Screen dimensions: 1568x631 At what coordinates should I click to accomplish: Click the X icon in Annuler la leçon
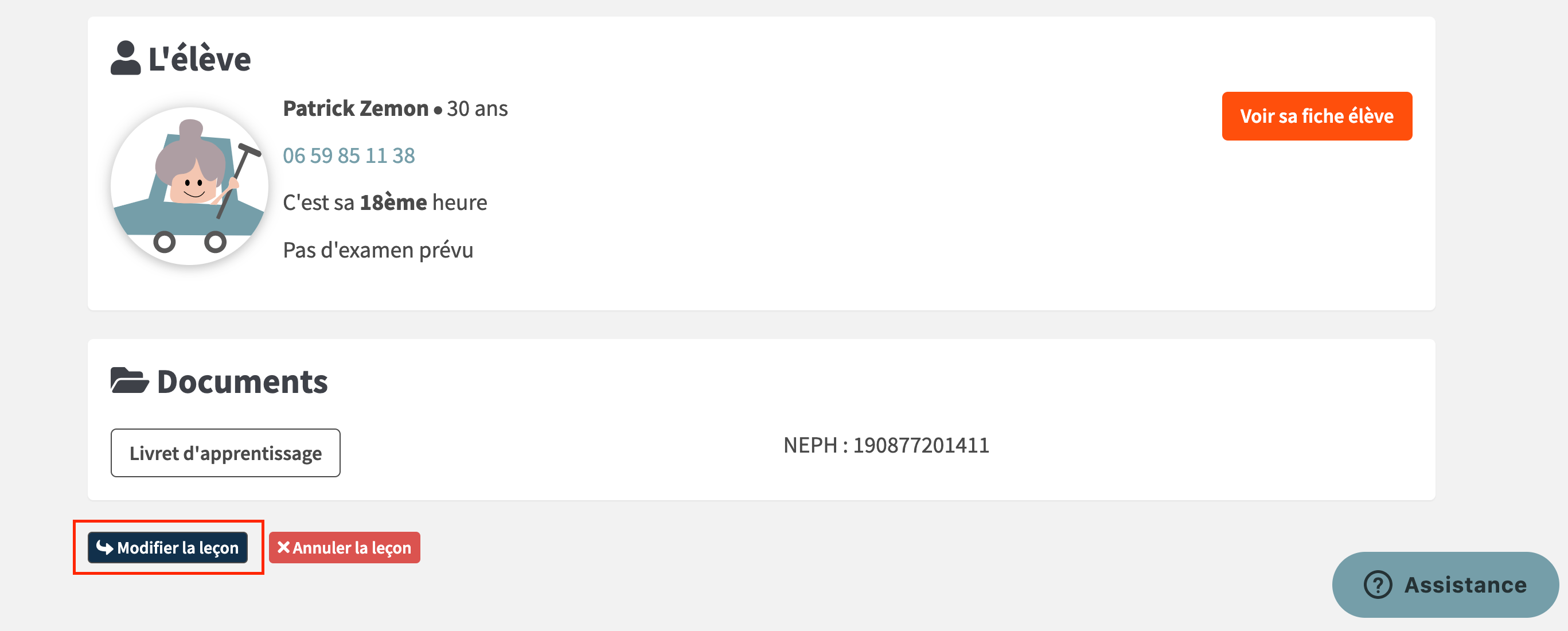(283, 547)
